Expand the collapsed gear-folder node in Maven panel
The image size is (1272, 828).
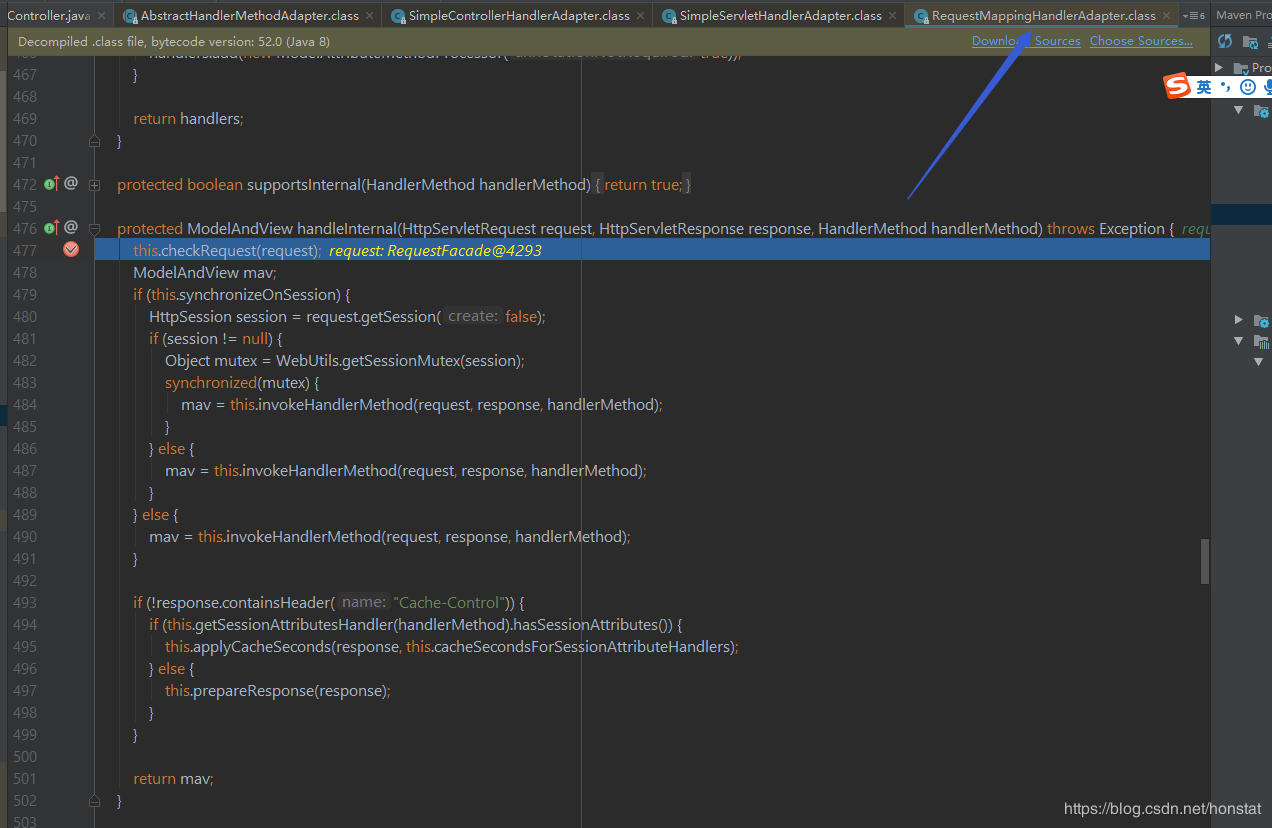coord(1239,320)
